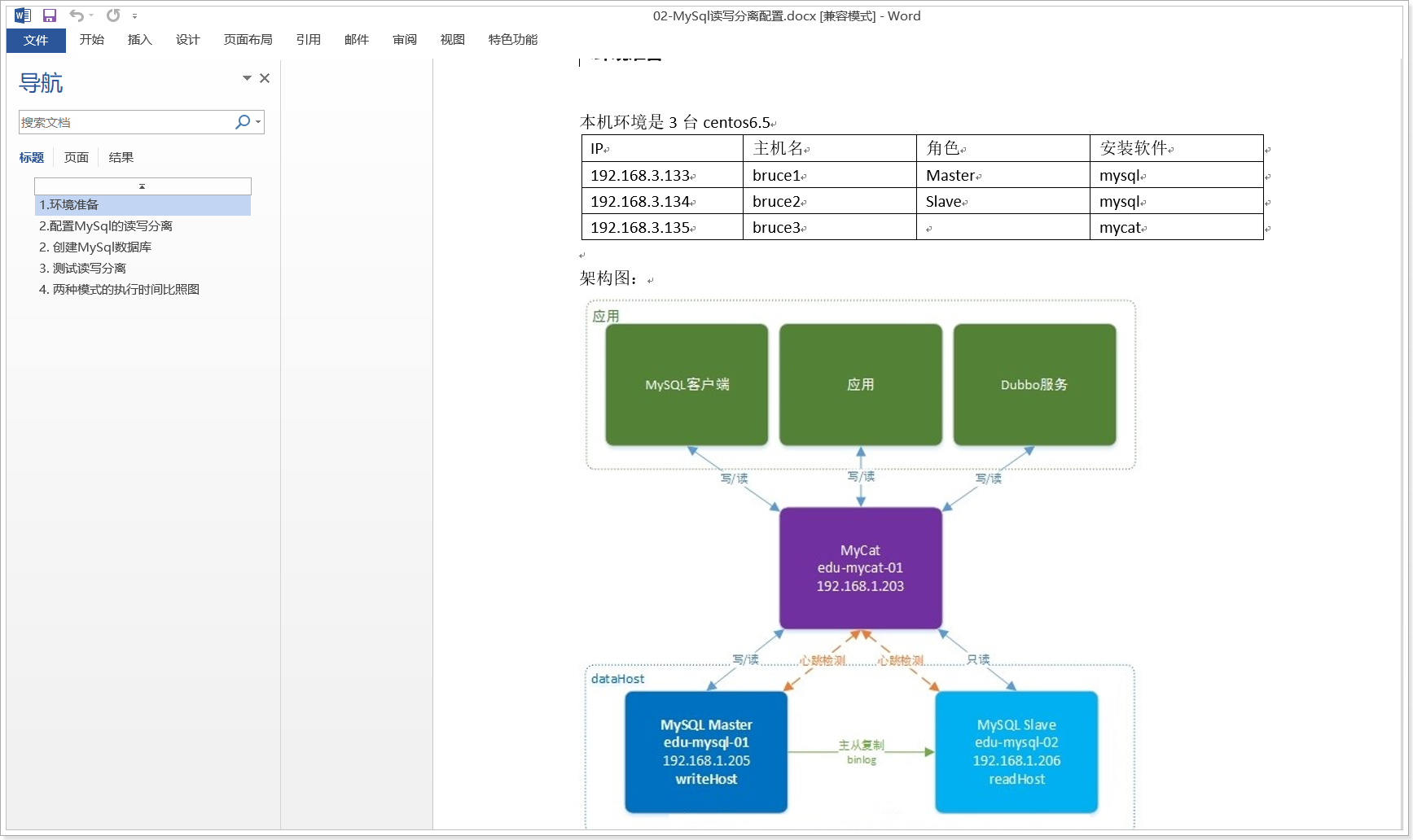The image size is (1413, 840).
Task: Select the 页面 navigation tab
Action: (x=77, y=158)
